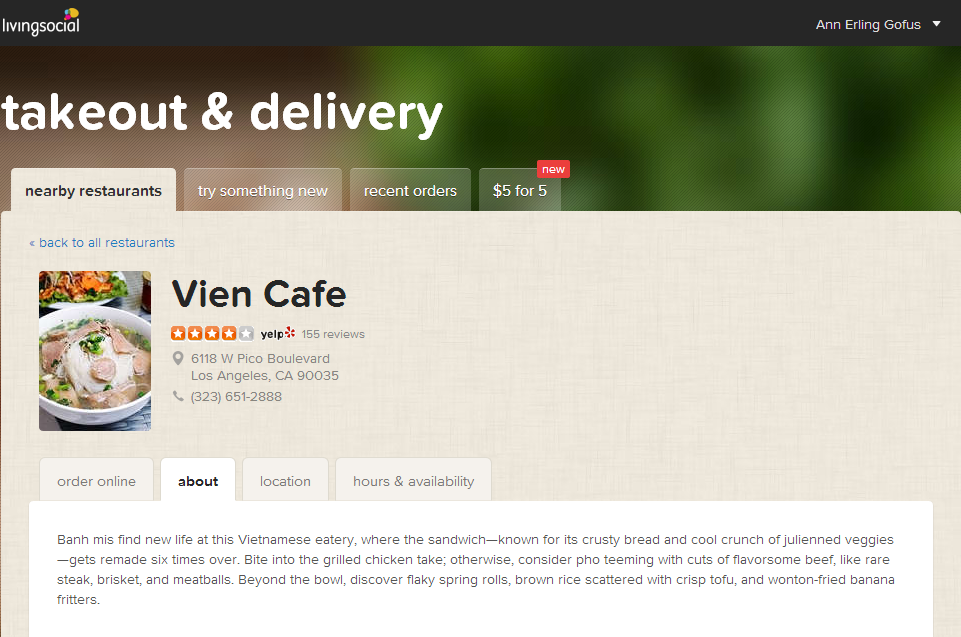Open the $5 for 5 tab
The image size is (961, 637).
point(520,190)
